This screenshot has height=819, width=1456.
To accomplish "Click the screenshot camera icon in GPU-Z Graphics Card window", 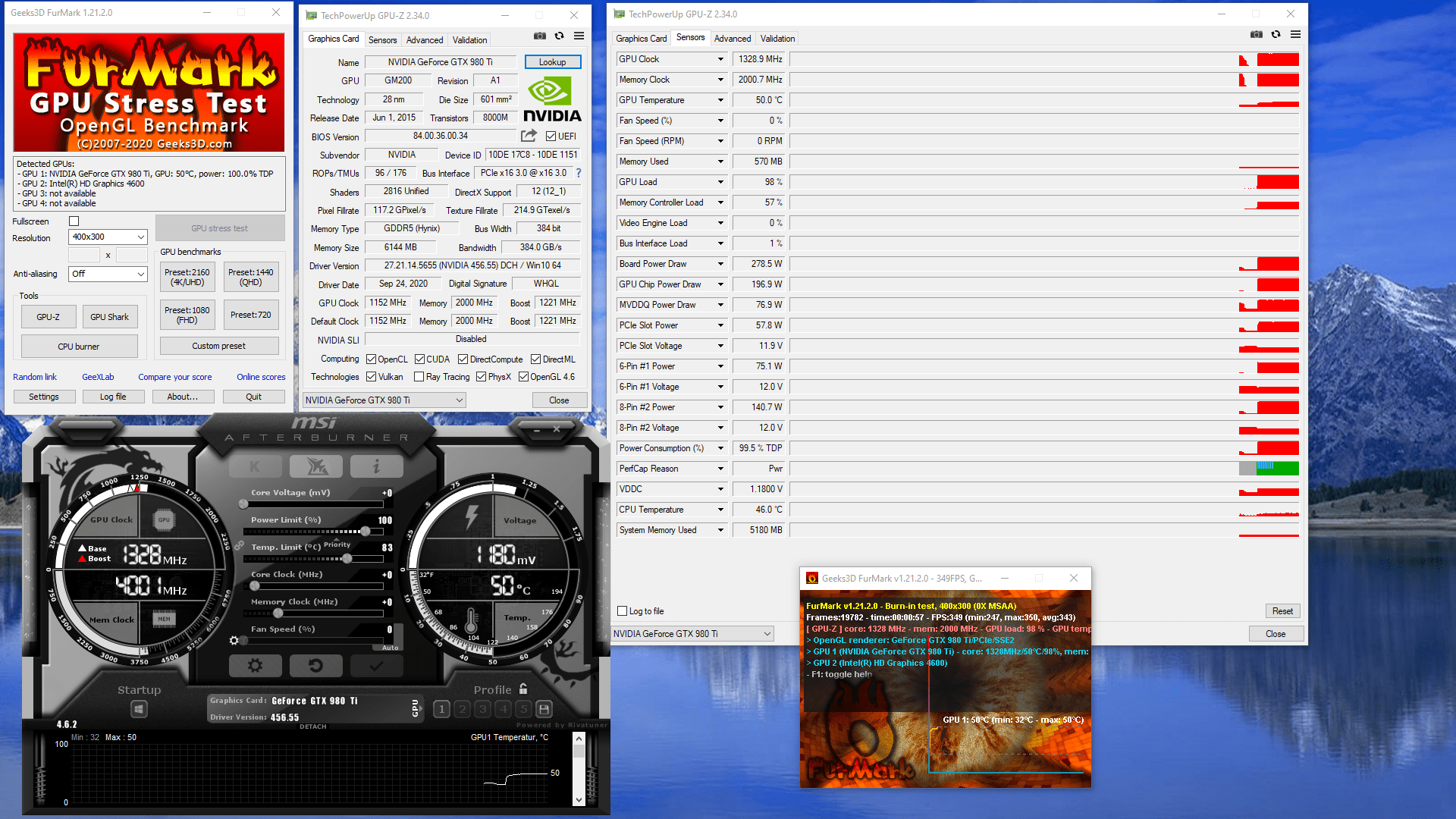I will [540, 36].
